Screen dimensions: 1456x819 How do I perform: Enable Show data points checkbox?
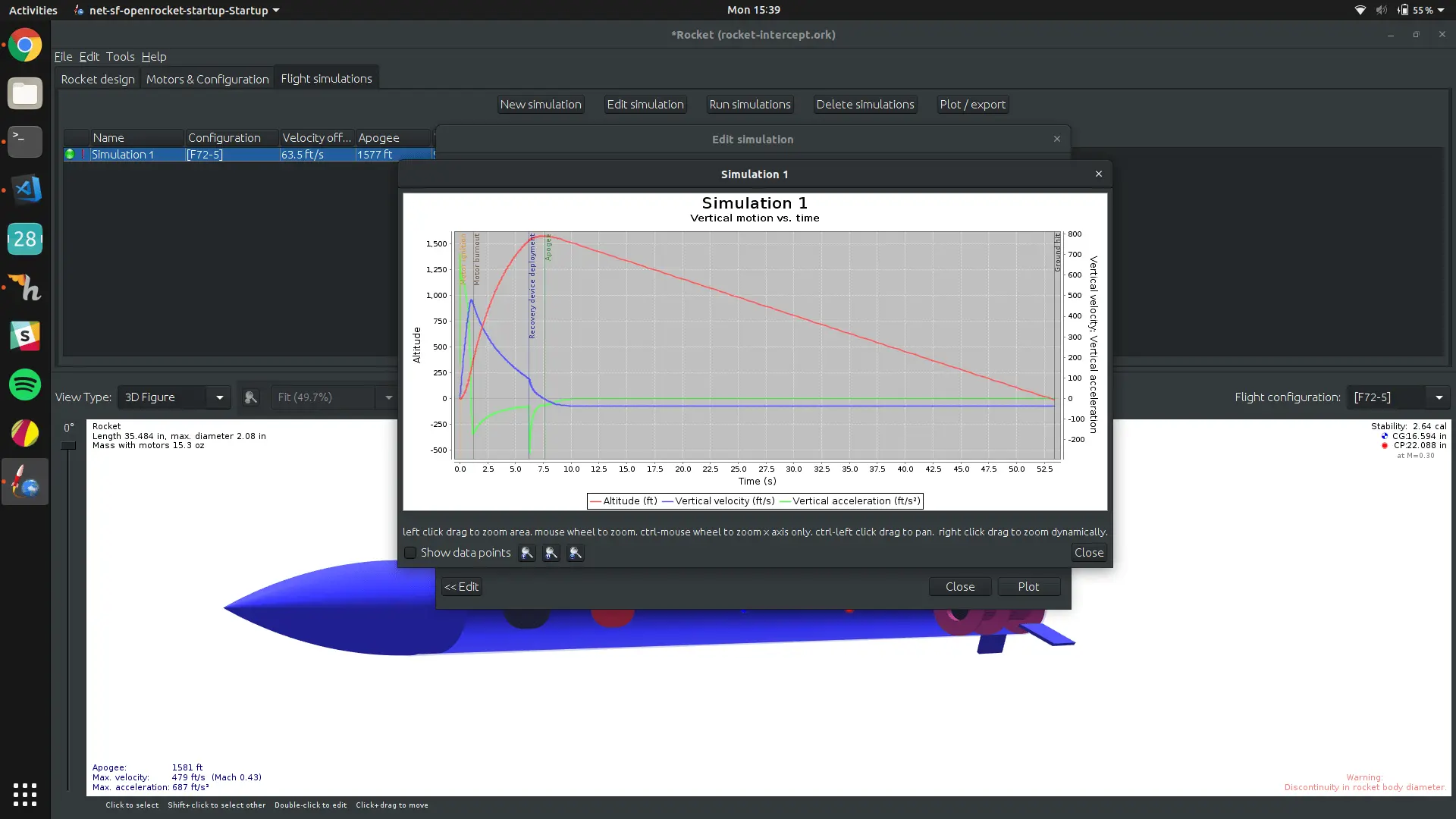(x=410, y=553)
